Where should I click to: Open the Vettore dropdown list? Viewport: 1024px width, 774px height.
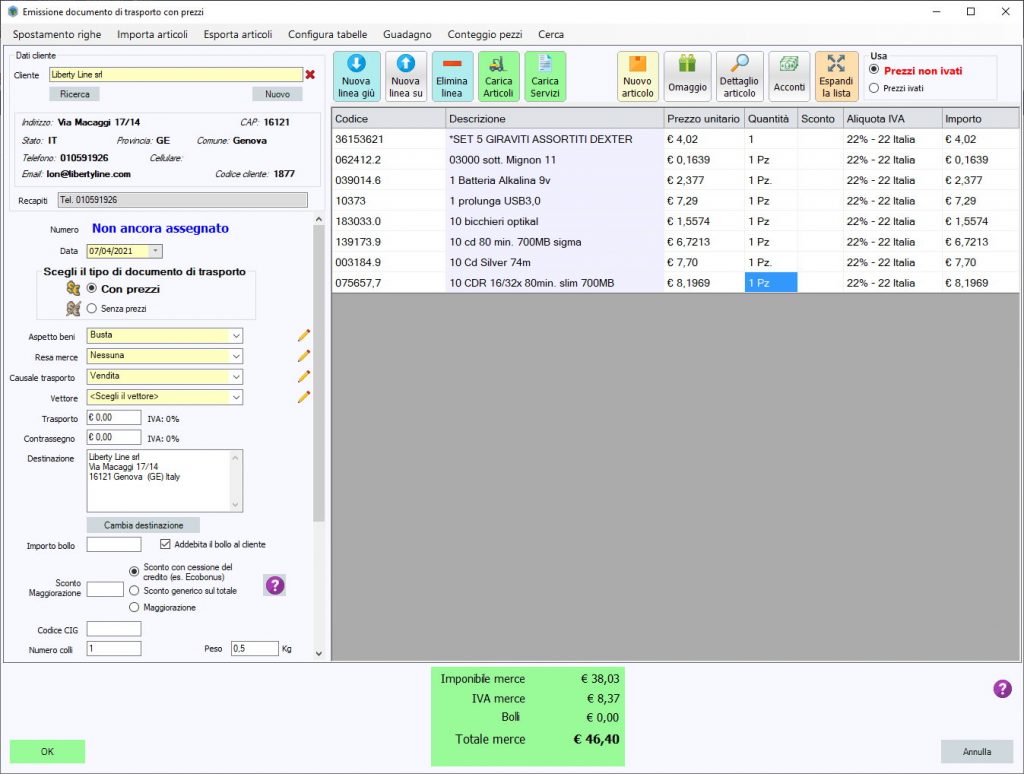tap(235, 397)
